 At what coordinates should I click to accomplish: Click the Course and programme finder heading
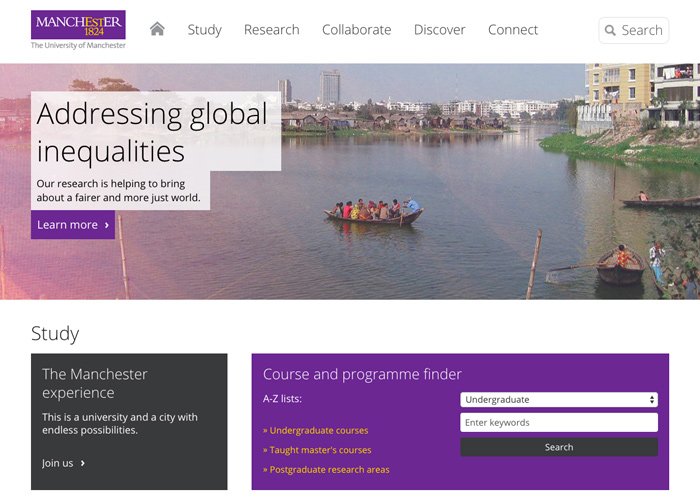pyautogui.click(x=362, y=374)
